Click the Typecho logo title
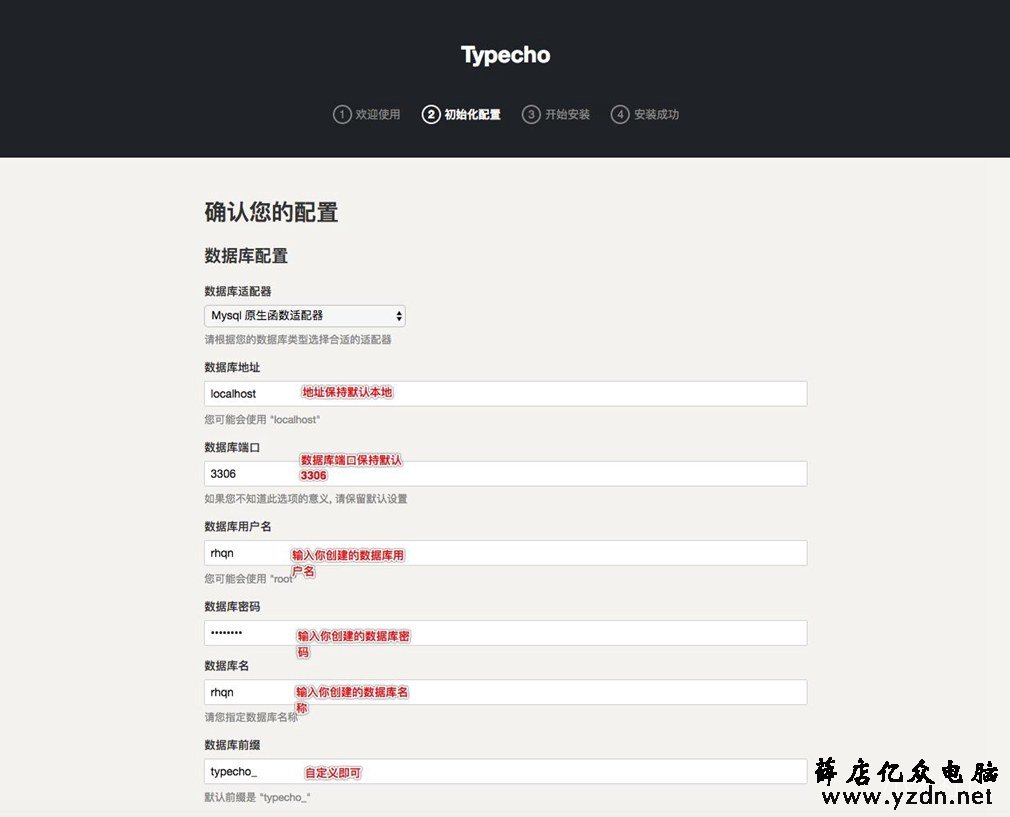Viewport: 1010px width, 817px height. coord(506,55)
